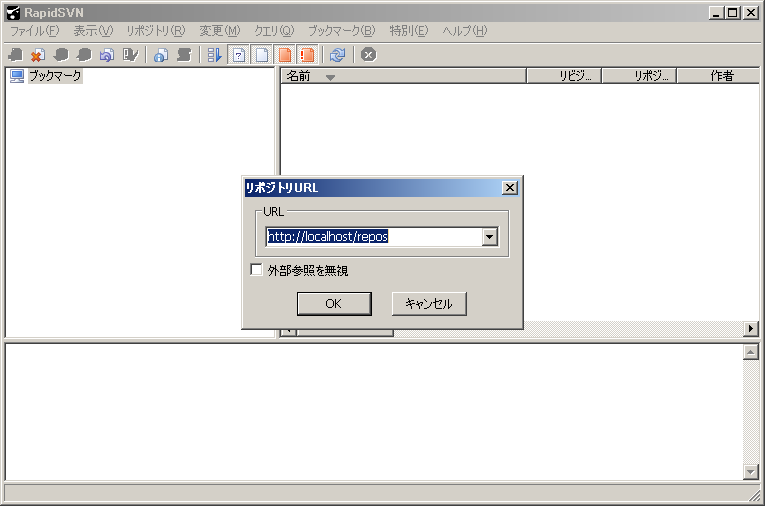Open the ファイル(F) menu
The image size is (765, 506).
click(x=35, y=31)
